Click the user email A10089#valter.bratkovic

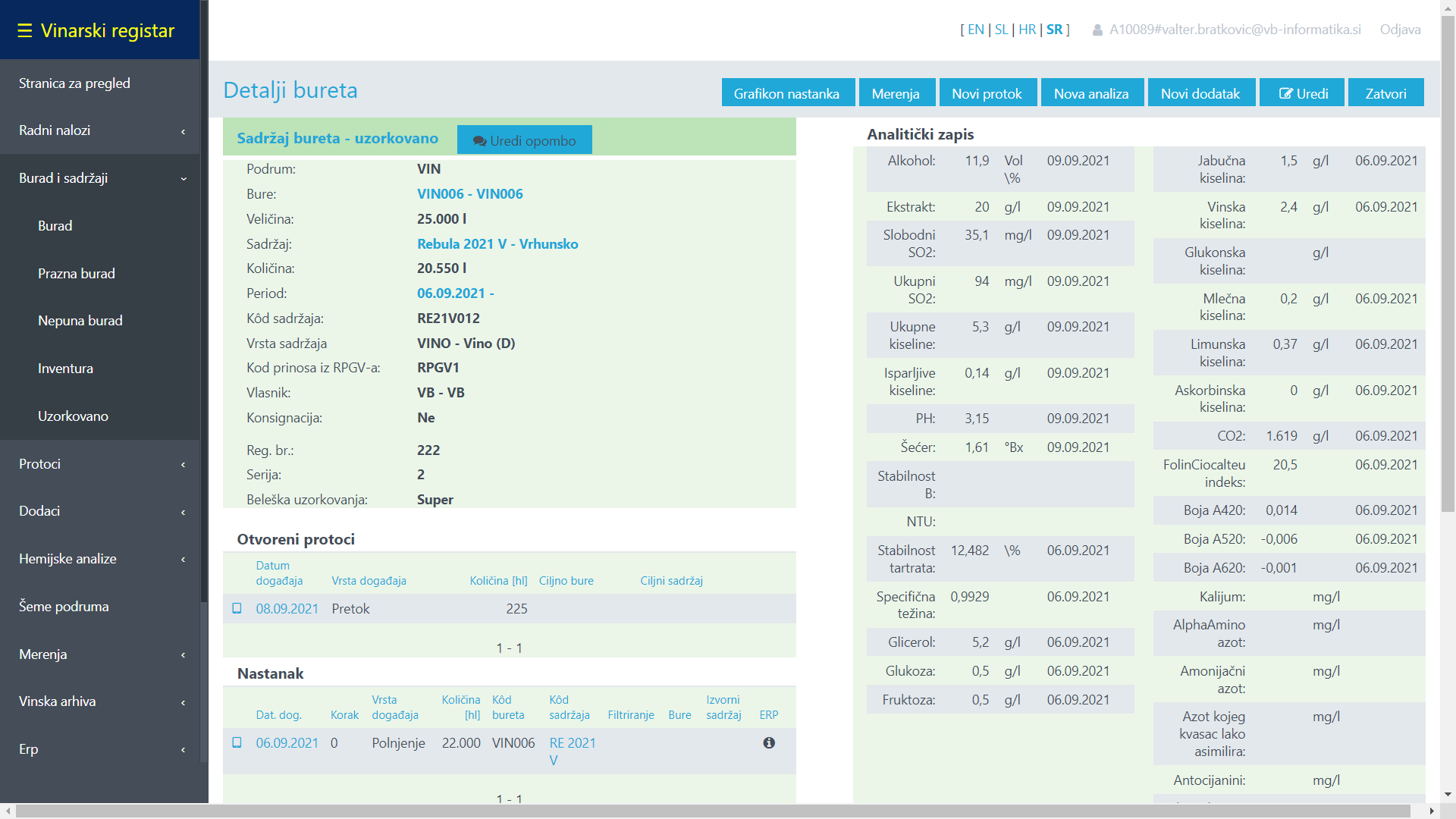(1235, 30)
